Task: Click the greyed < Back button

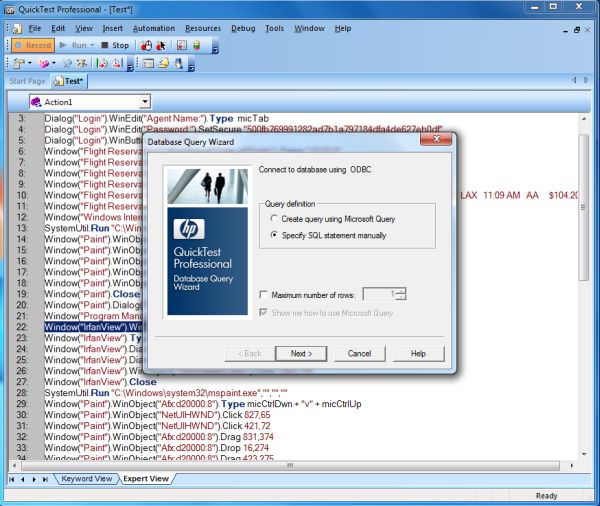Action: pyautogui.click(x=249, y=353)
